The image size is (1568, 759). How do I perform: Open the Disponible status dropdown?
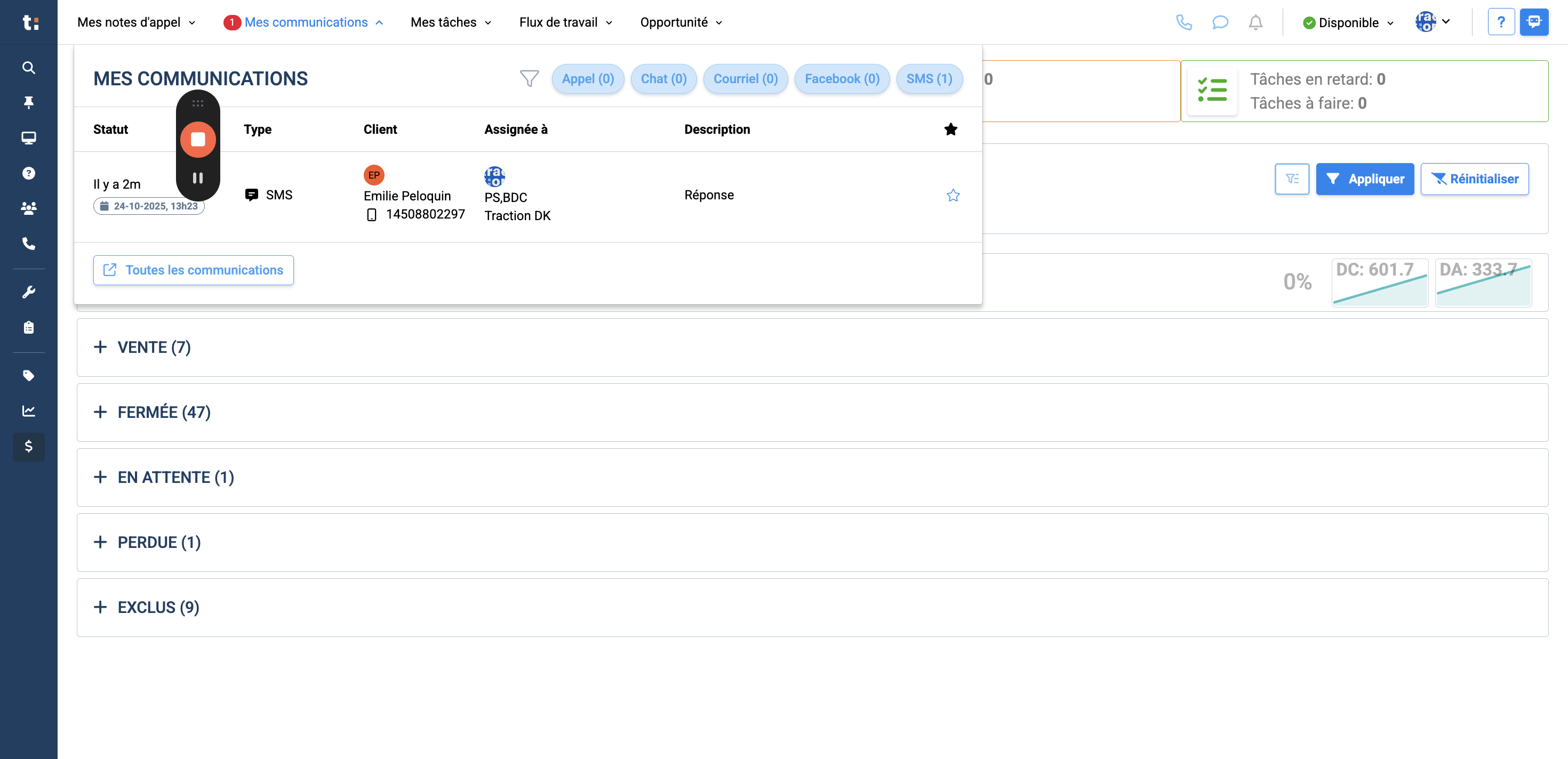coord(1348,22)
